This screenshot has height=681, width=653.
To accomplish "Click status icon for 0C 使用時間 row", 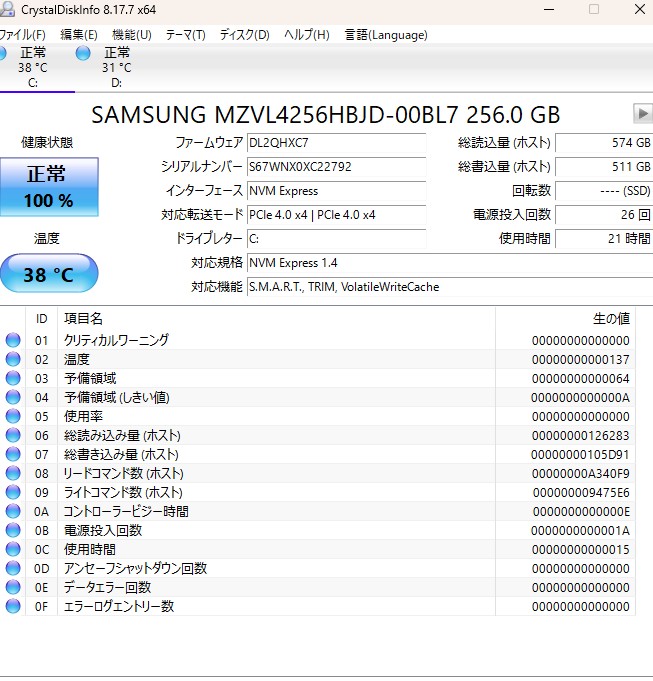I will click(13, 549).
